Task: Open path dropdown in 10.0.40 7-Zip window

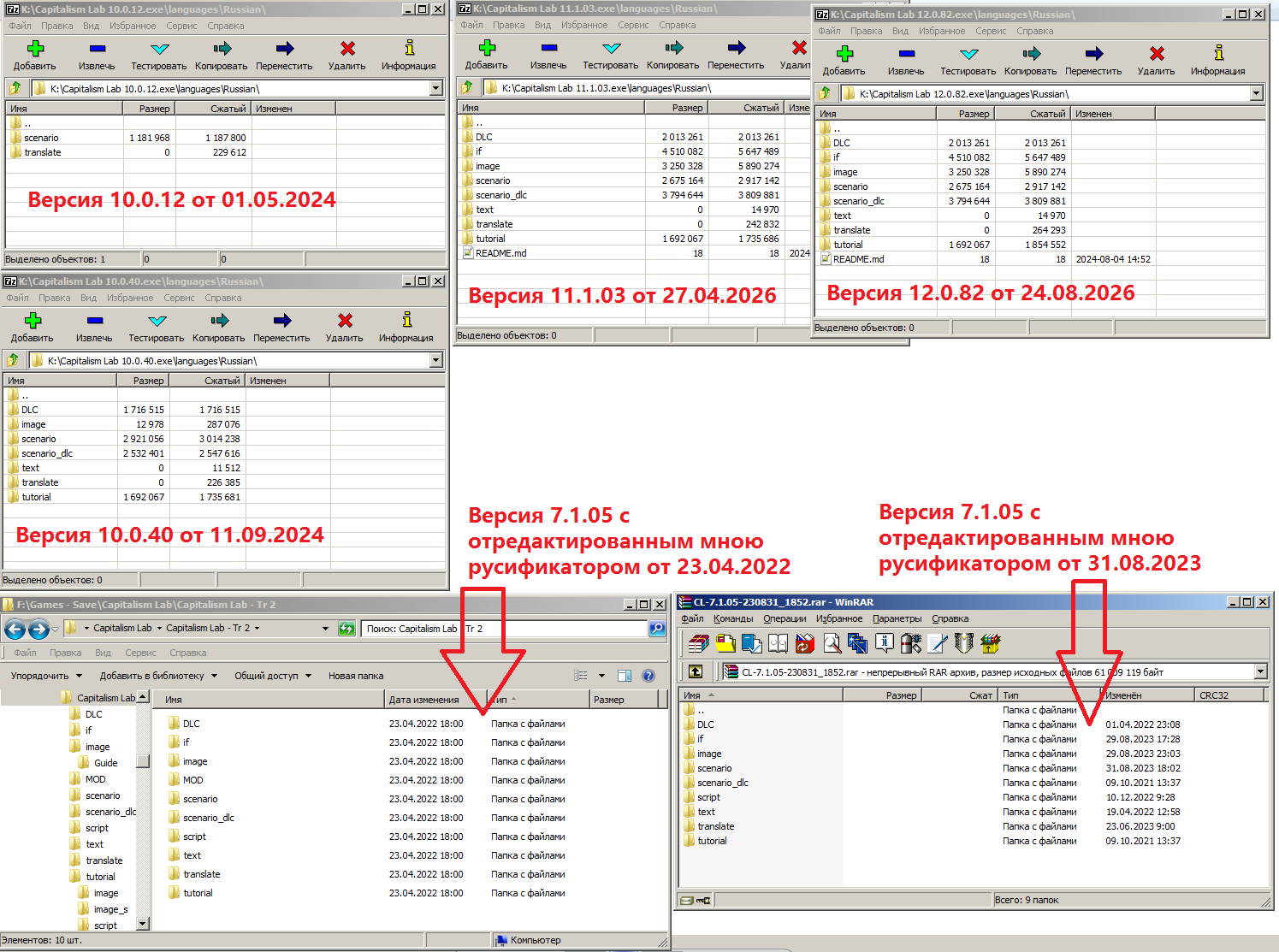Action: (435, 361)
